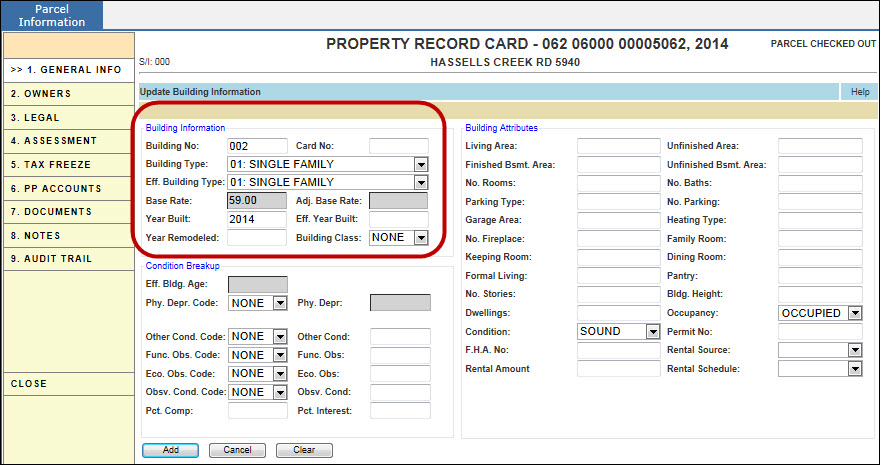Click the Building No input field
Viewport: 880px width, 465px height.
pos(257,146)
